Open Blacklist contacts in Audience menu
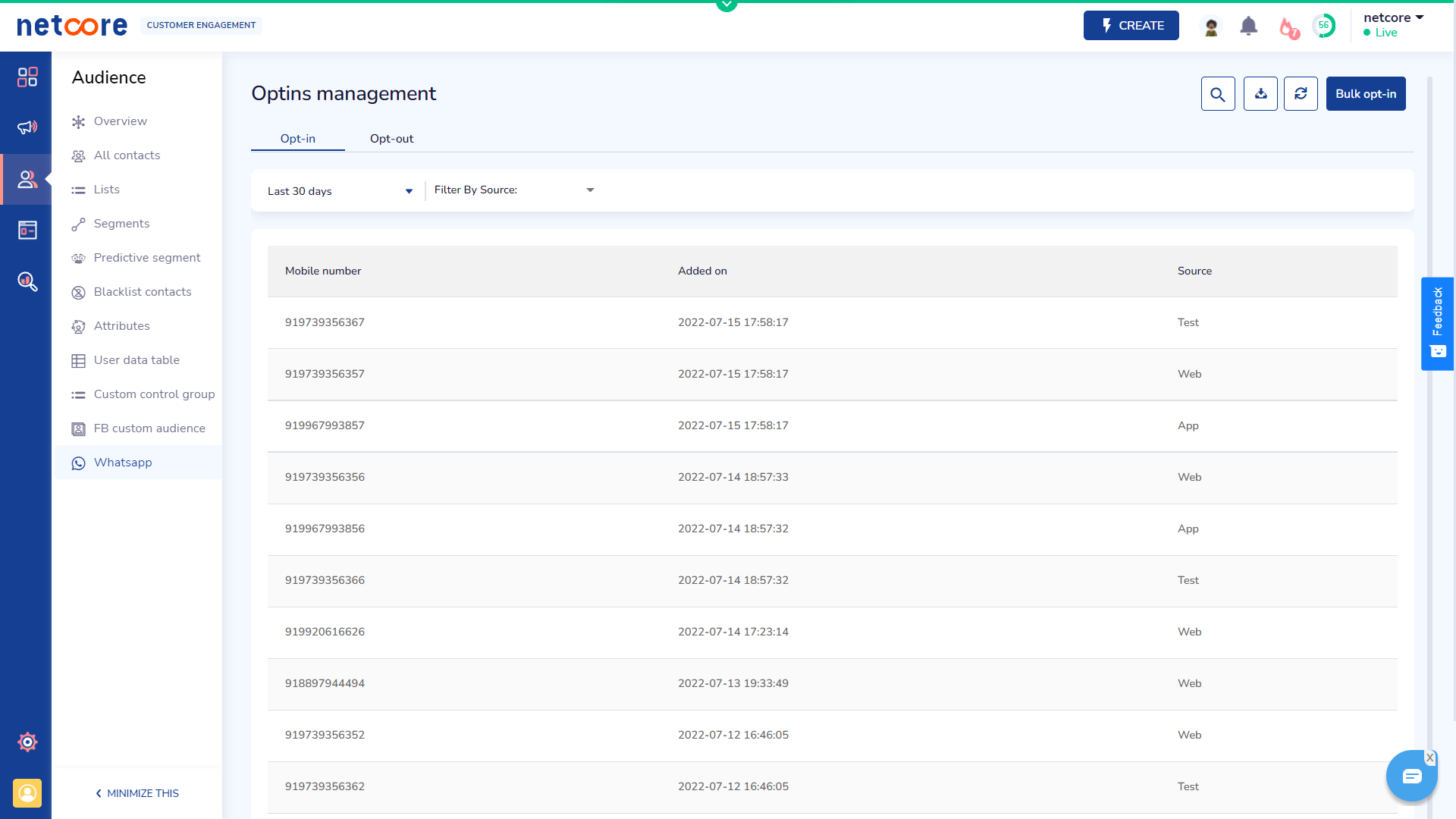 [x=142, y=292]
